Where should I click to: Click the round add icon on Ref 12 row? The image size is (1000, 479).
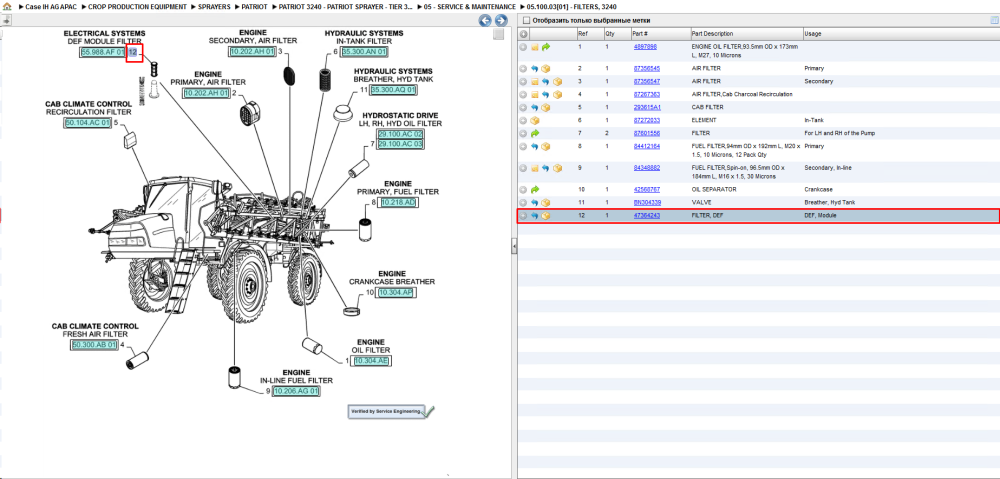point(524,216)
